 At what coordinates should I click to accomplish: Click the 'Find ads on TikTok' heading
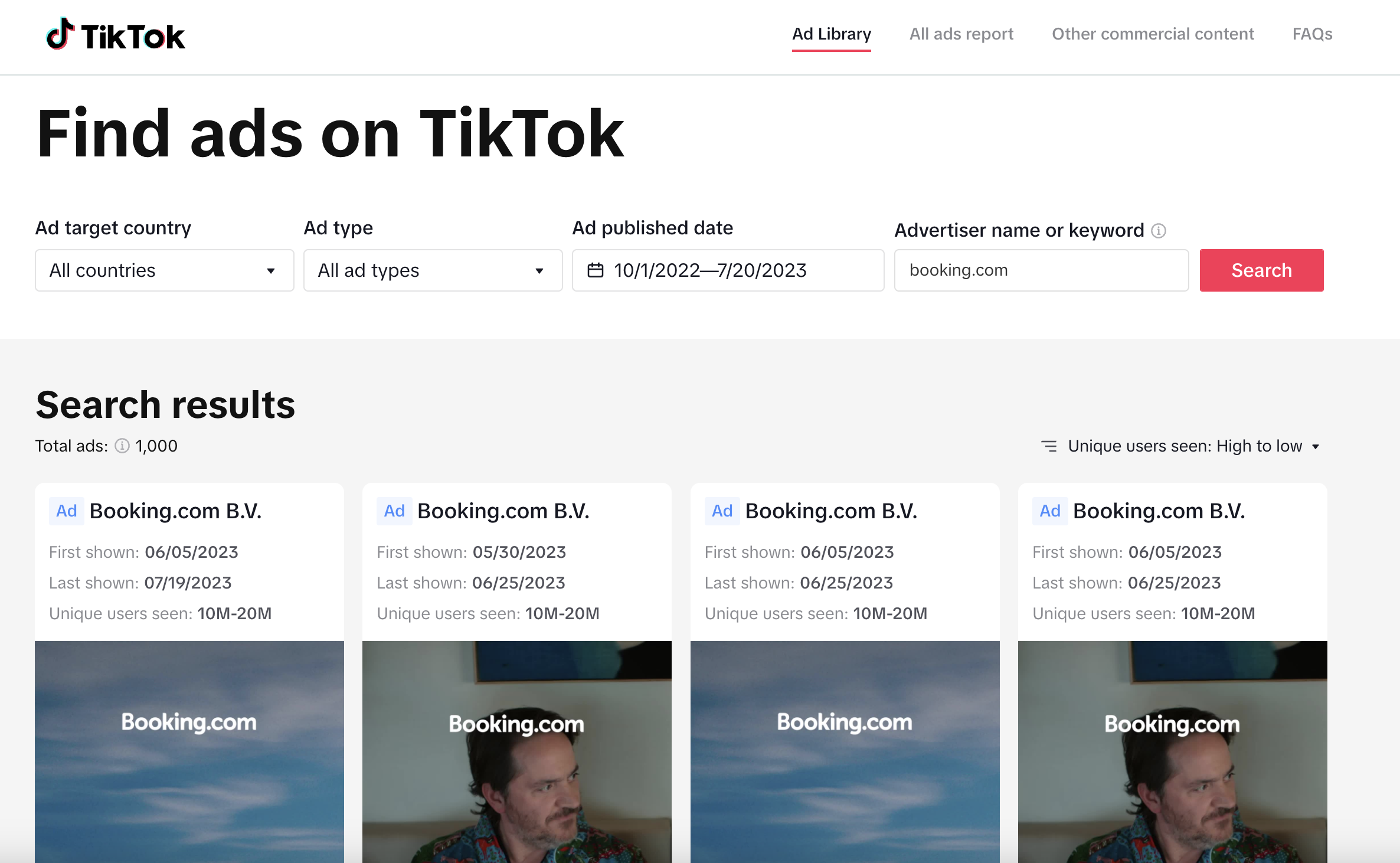coord(330,133)
